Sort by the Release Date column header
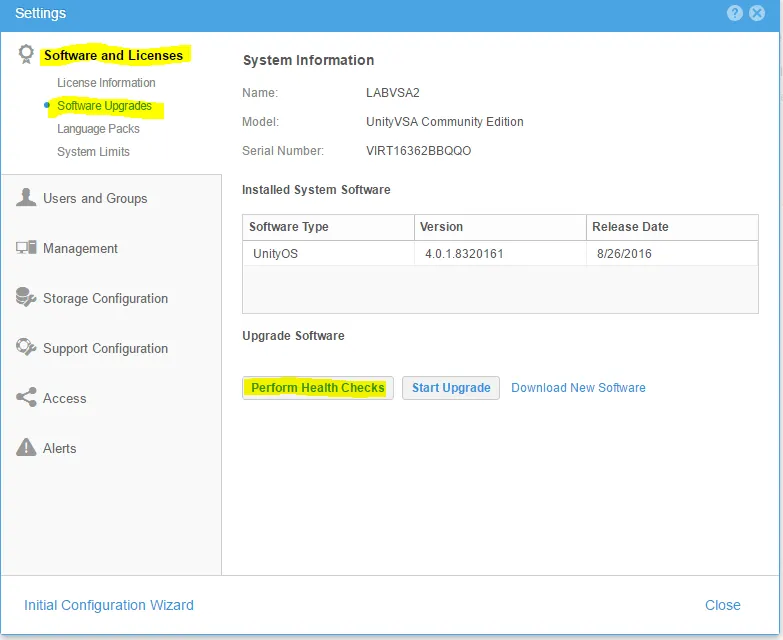The height and width of the screenshot is (640, 783). tap(672, 227)
